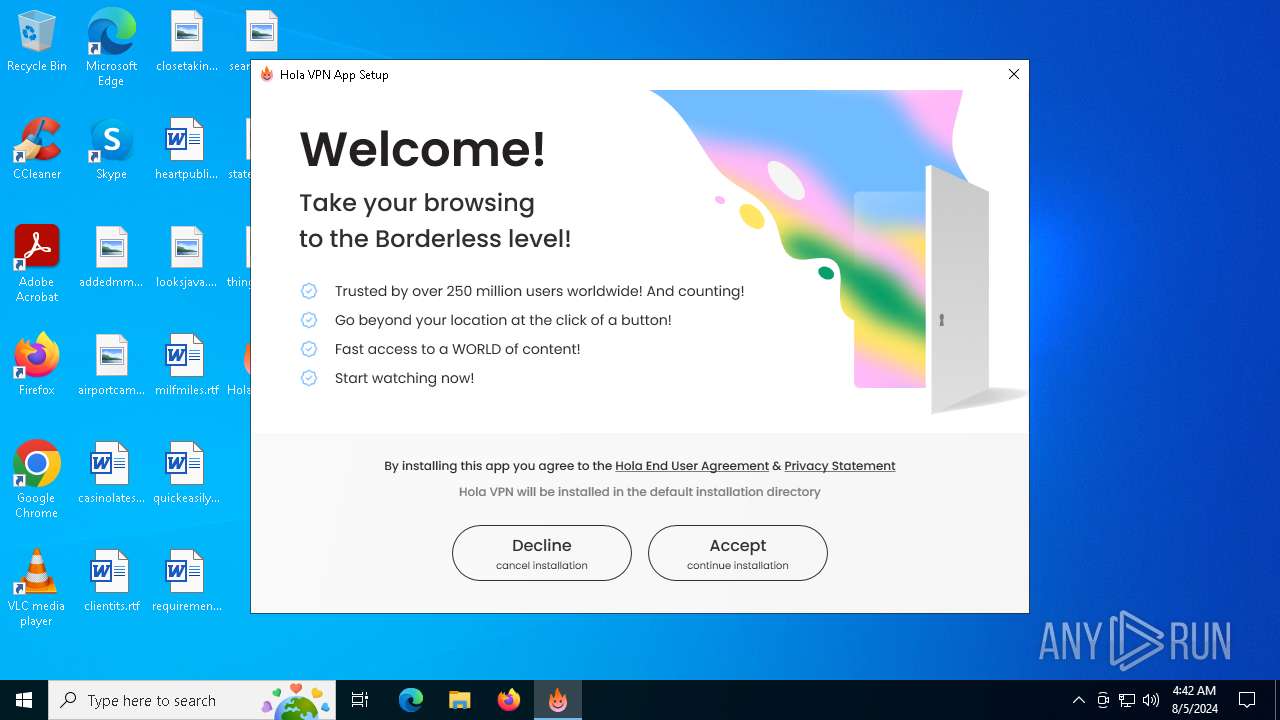This screenshot has width=1280, height=720.
Task: Open File Explorer from the taskbar
Action: (x=460, y=700)
